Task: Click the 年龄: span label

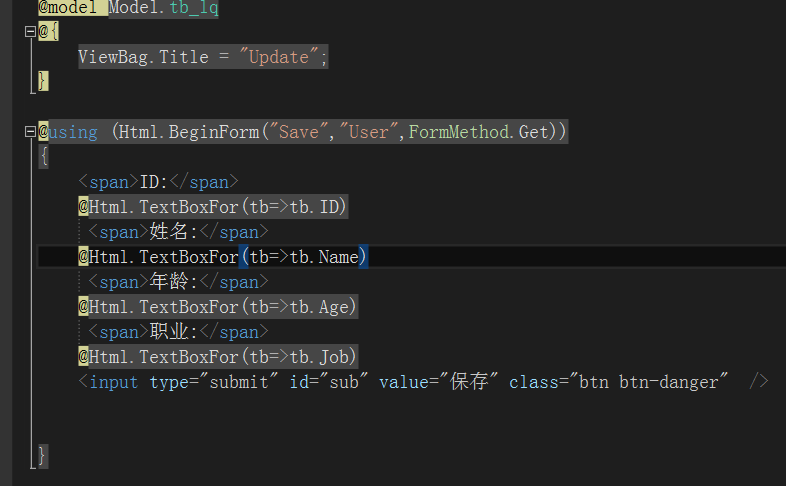Action: 178,282
